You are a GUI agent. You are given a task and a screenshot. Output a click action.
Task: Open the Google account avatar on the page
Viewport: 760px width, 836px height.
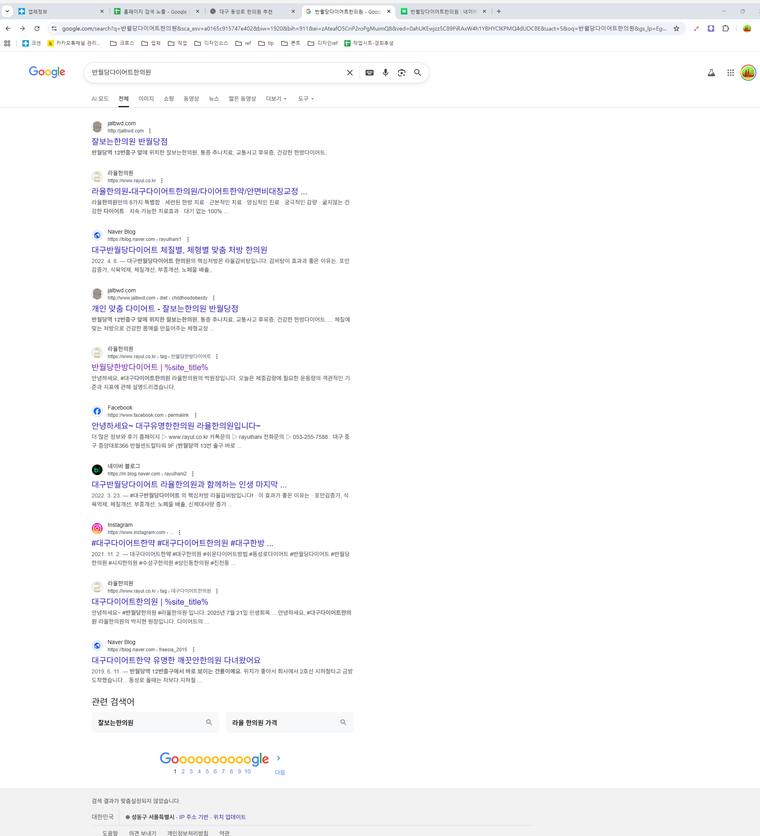[748, 73]
